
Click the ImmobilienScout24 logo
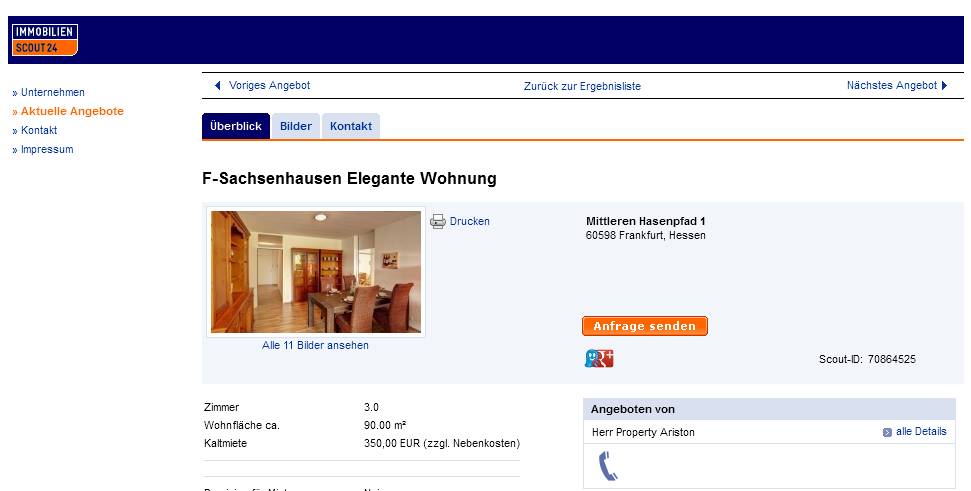coord(45,40)
